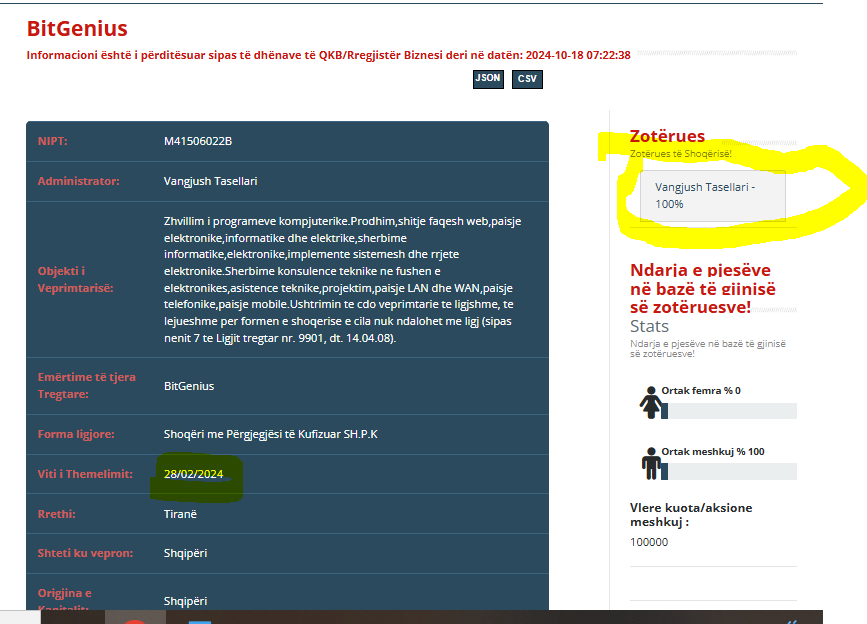Viewport: 867px width, 624px height.
Task: Click the NIPT value M41506022B
Action: click(198, 141)
